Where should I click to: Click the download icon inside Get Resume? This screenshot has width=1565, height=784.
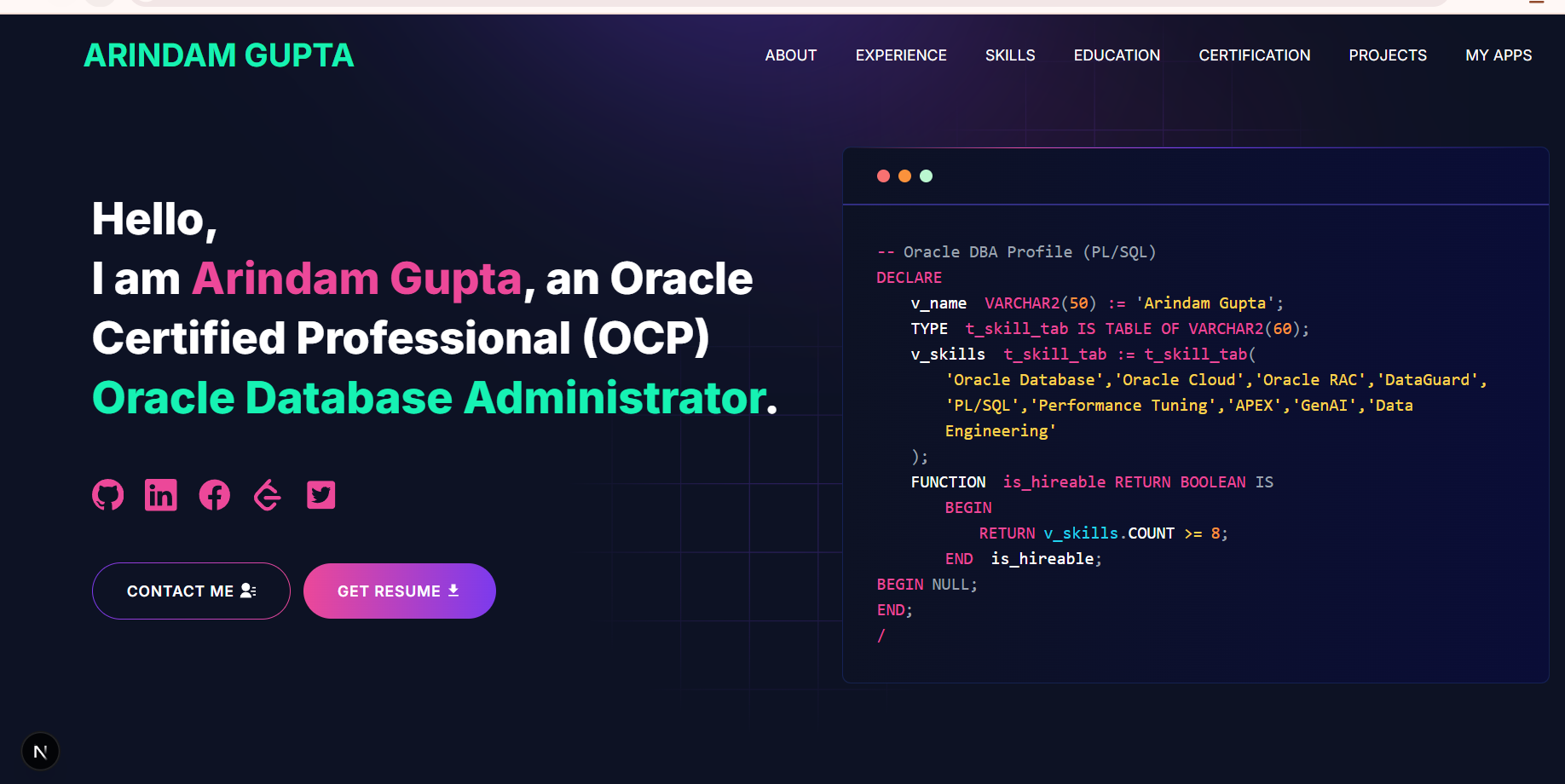click(453, 590)
